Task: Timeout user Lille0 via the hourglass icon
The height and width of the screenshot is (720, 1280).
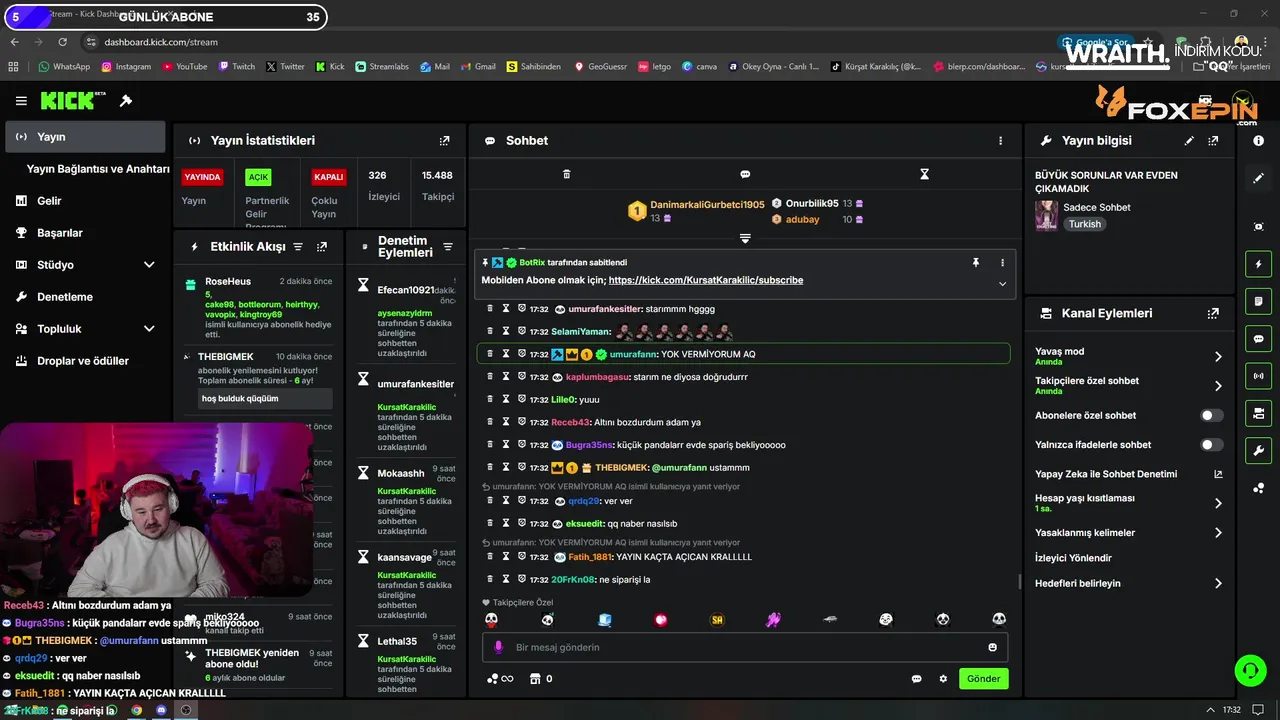Action: click(506, 399)
